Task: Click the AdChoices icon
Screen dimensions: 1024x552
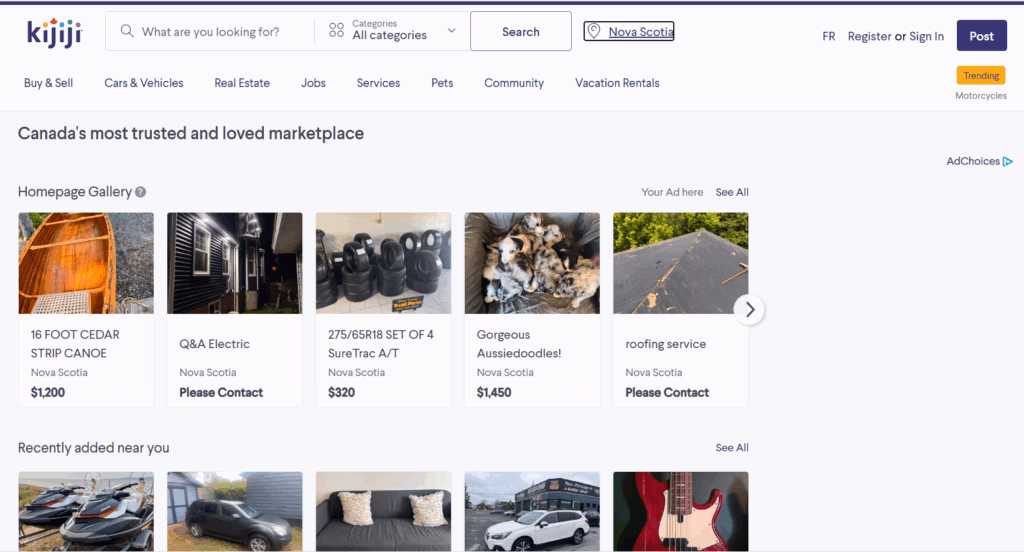Action: pos(1008,161)
